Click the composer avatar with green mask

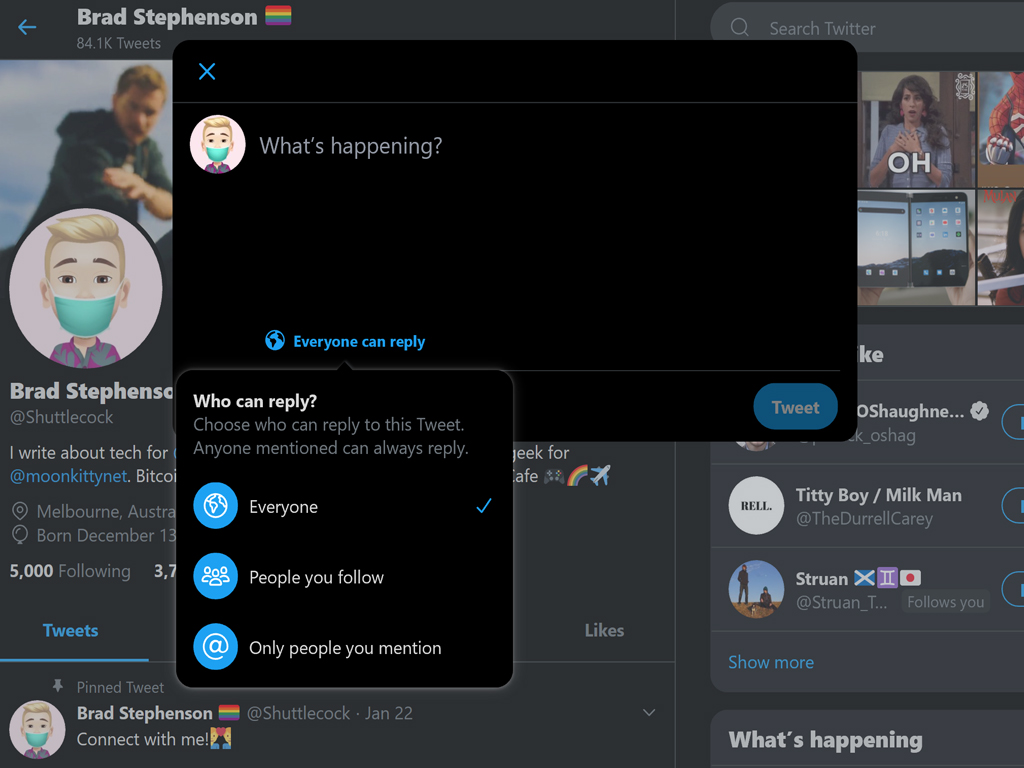pyautogui.click(x=218, y=145)
